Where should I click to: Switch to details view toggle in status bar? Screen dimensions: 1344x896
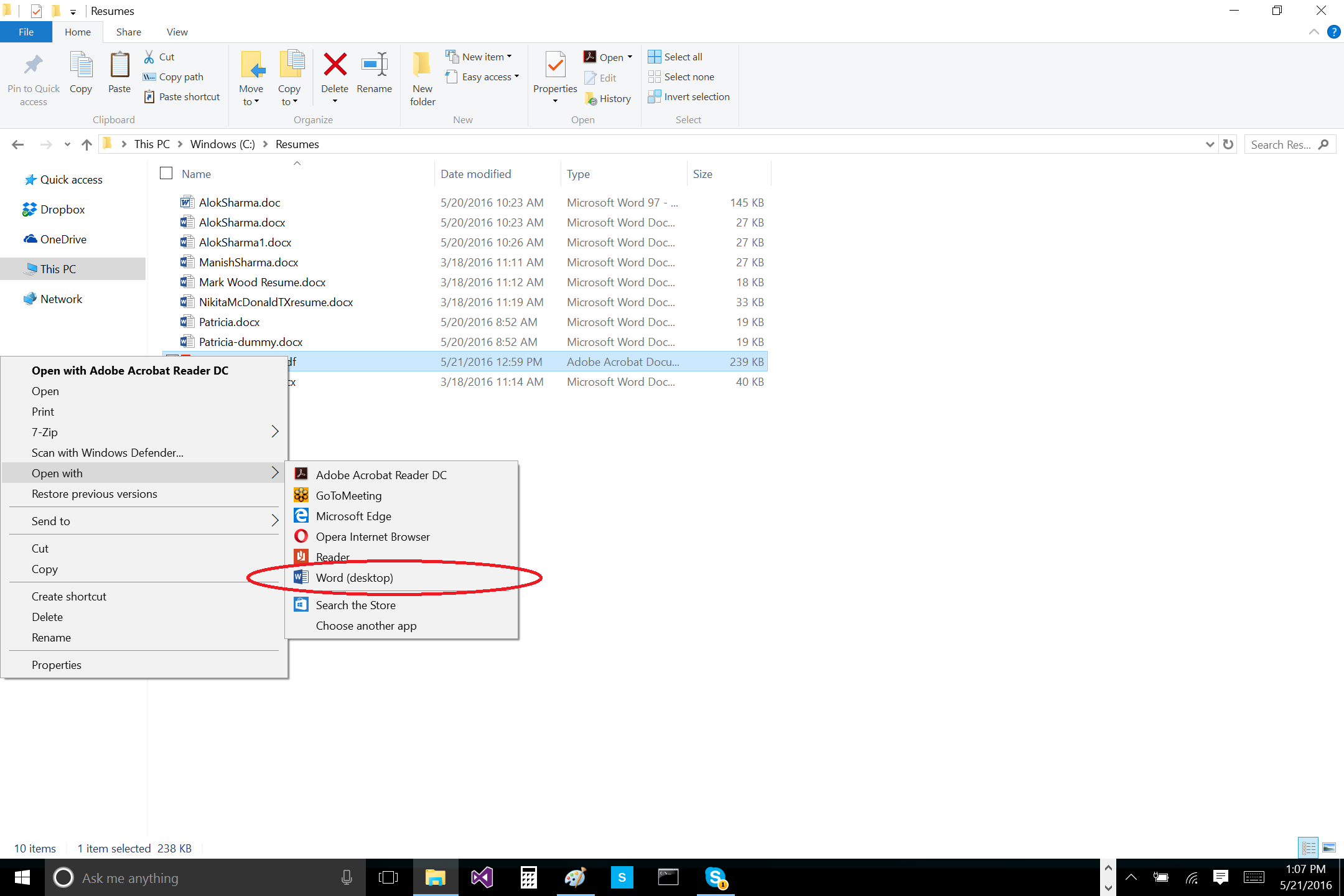pos(1308,847)
